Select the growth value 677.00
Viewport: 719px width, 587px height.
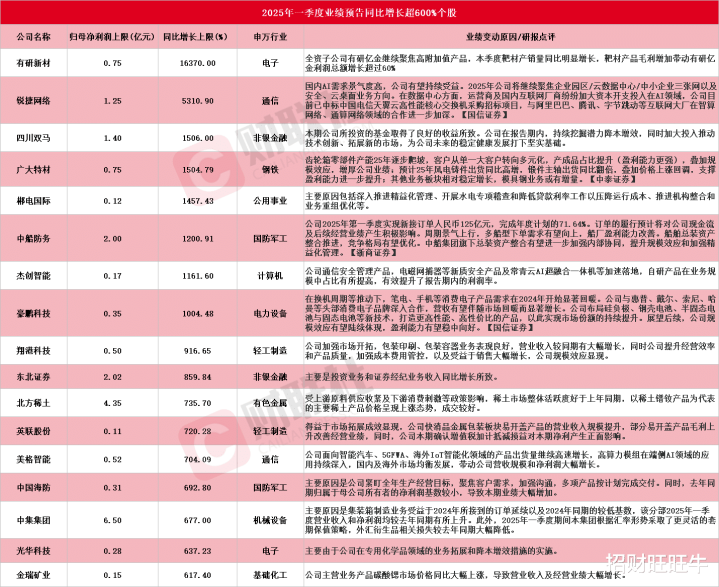click(198, 520)
